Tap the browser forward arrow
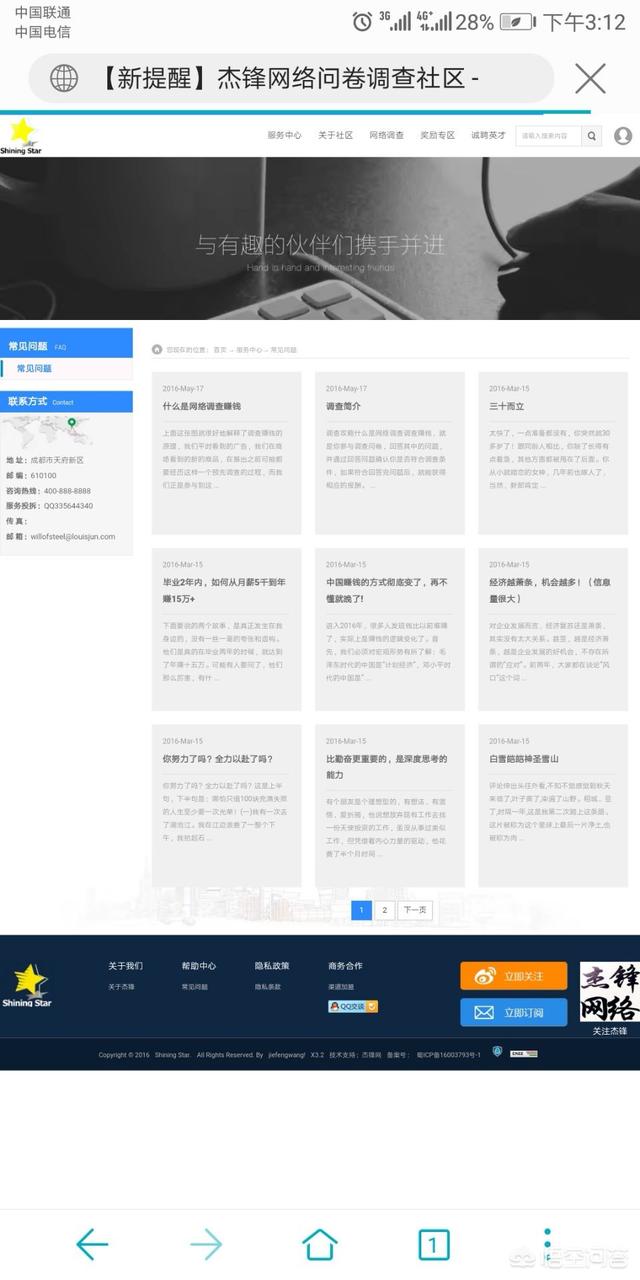The width and height of the screenshot is (640, 1280). coord(206,1244)
